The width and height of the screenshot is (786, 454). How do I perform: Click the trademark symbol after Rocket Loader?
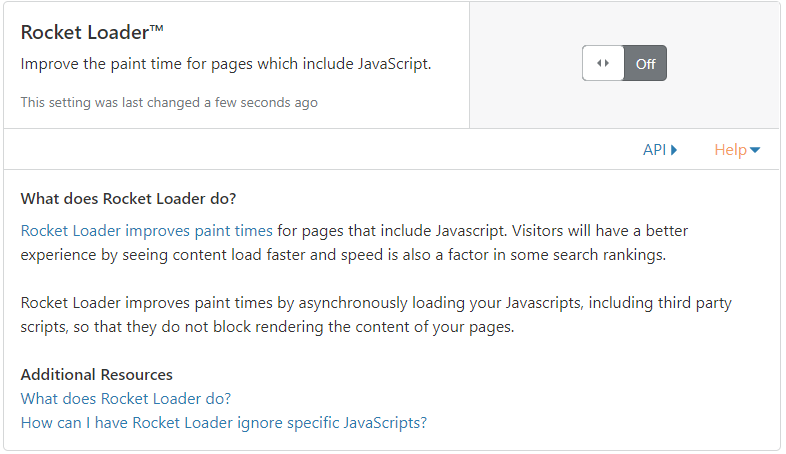click(x=156, y=28)
